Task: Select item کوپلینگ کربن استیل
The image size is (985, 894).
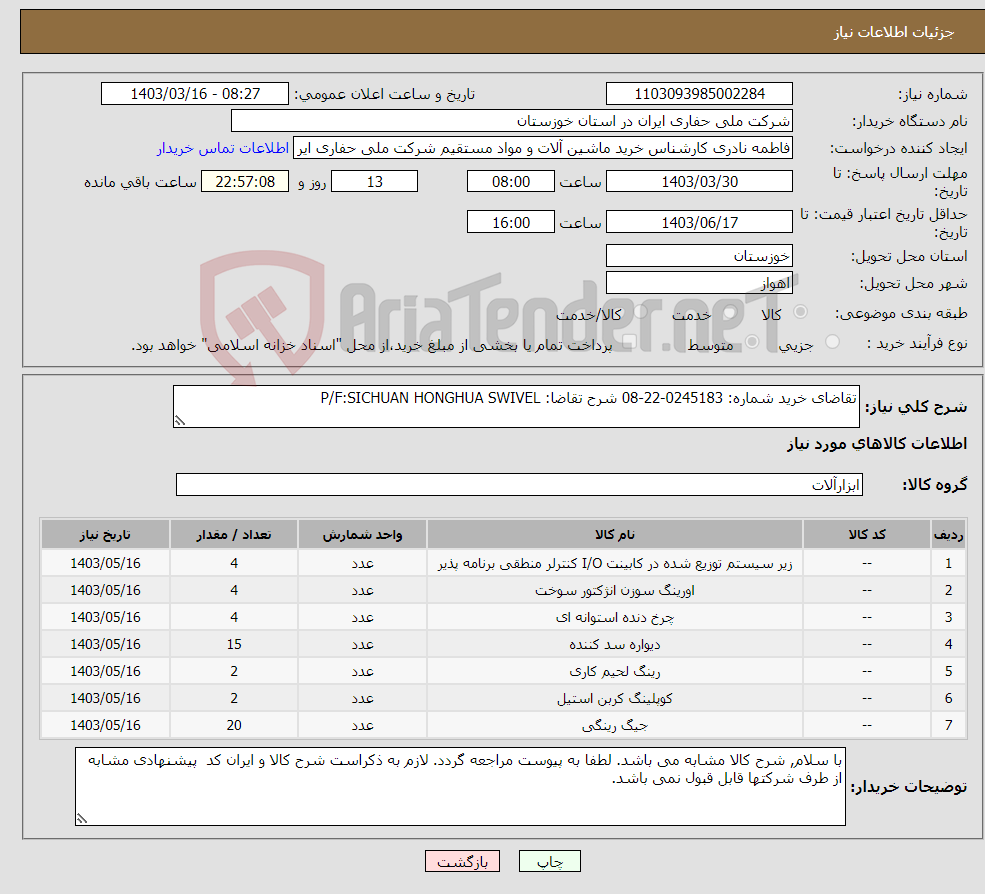Action: [x=615, y=699]
